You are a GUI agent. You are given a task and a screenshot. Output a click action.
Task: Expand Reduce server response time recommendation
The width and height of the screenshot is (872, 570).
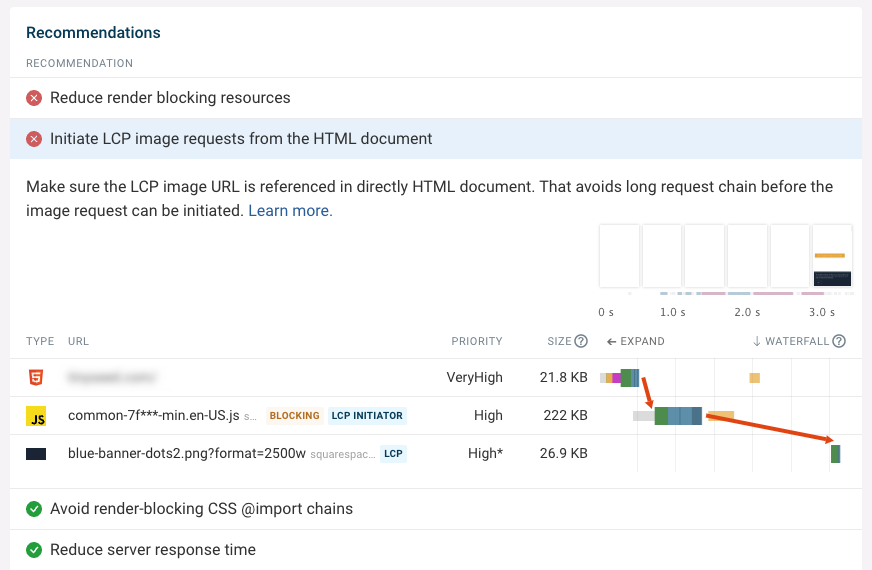(152, 550)
